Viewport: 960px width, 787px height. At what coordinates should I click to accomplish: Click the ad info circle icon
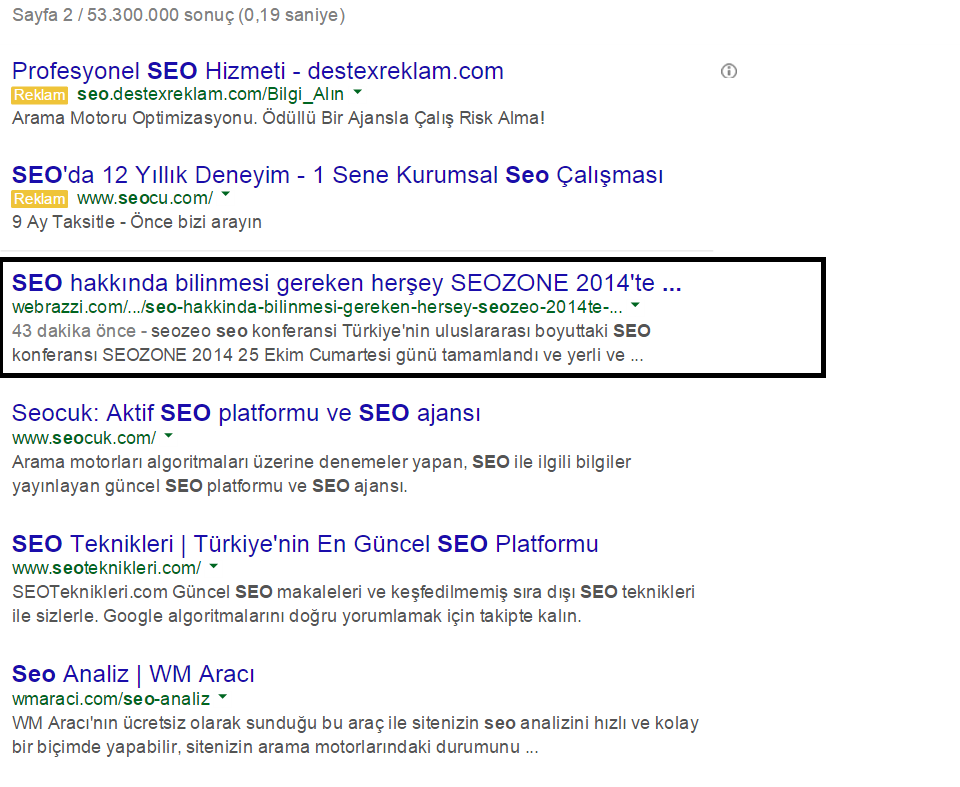[729, 71]
